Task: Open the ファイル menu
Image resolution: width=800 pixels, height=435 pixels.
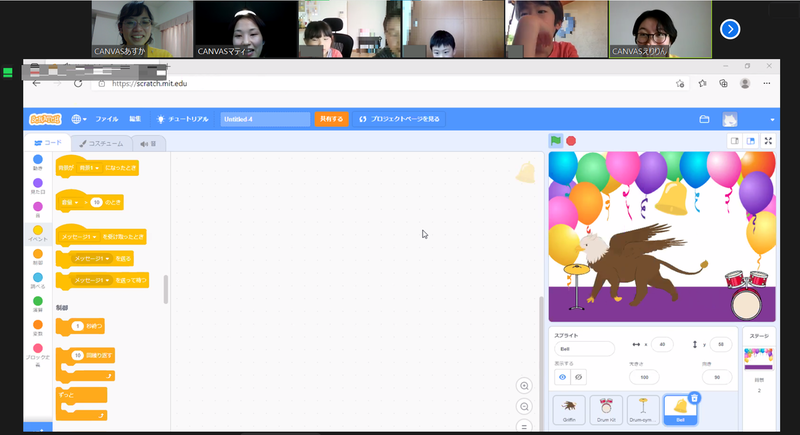Action: pos(106,119)
